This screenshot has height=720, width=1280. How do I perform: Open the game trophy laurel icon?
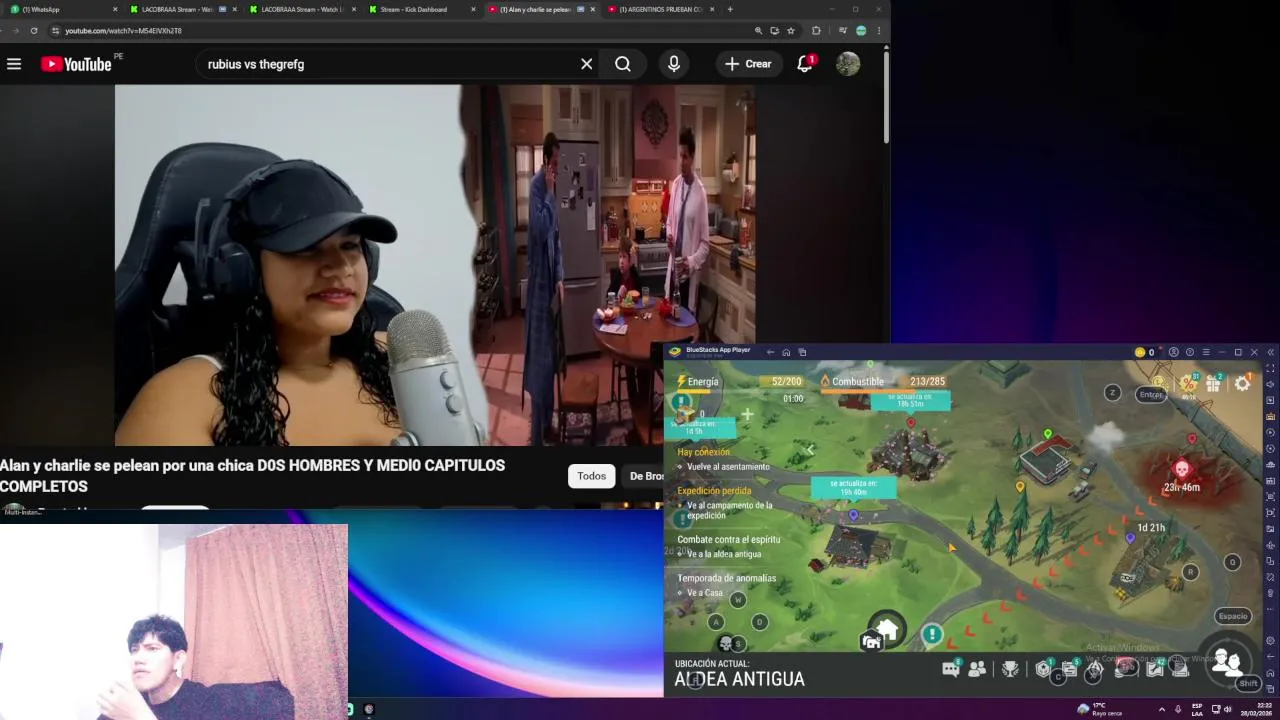[1011, 669]
